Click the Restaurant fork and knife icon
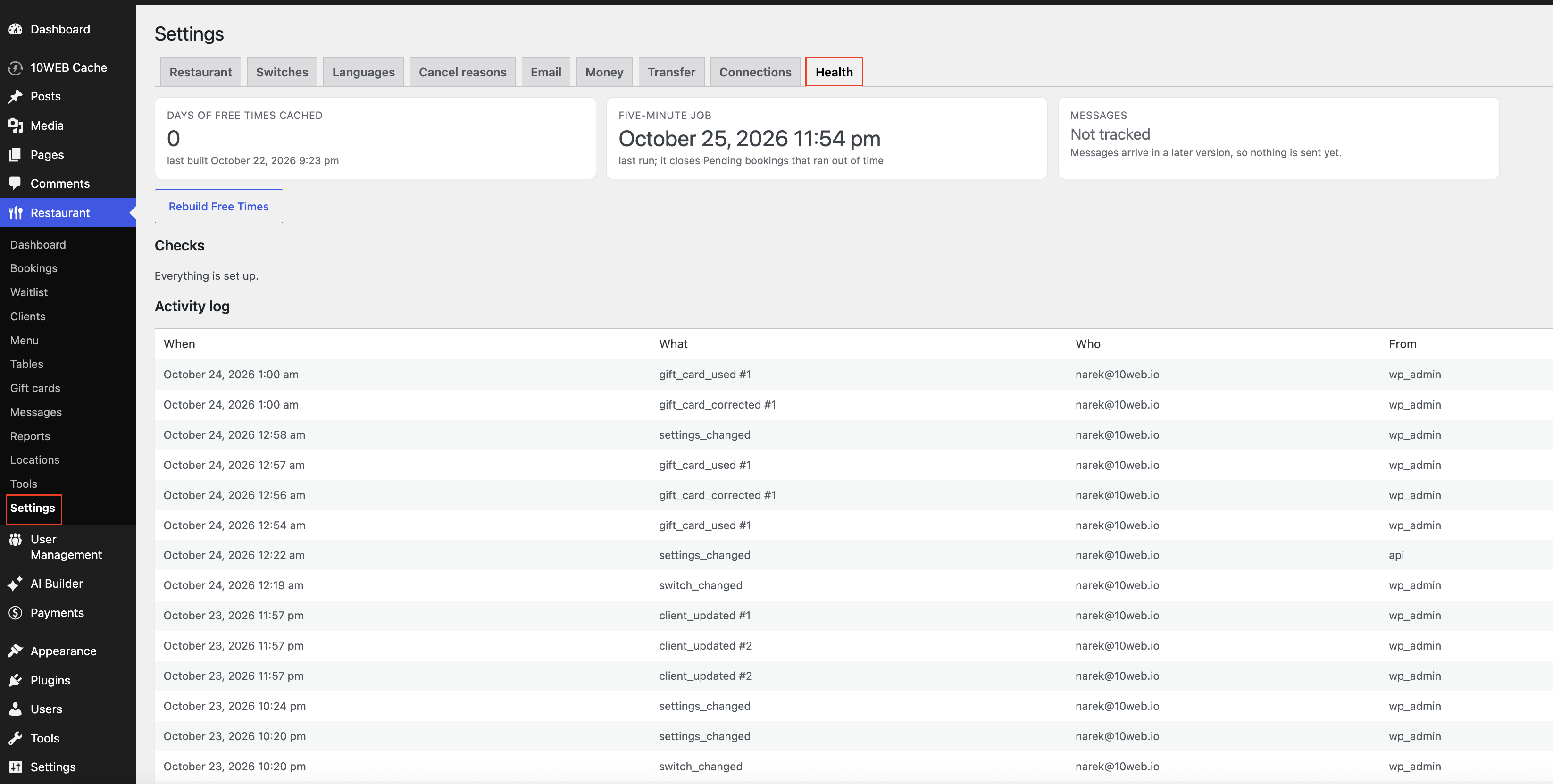This screenshot has width=1553, height=784. 16,213
